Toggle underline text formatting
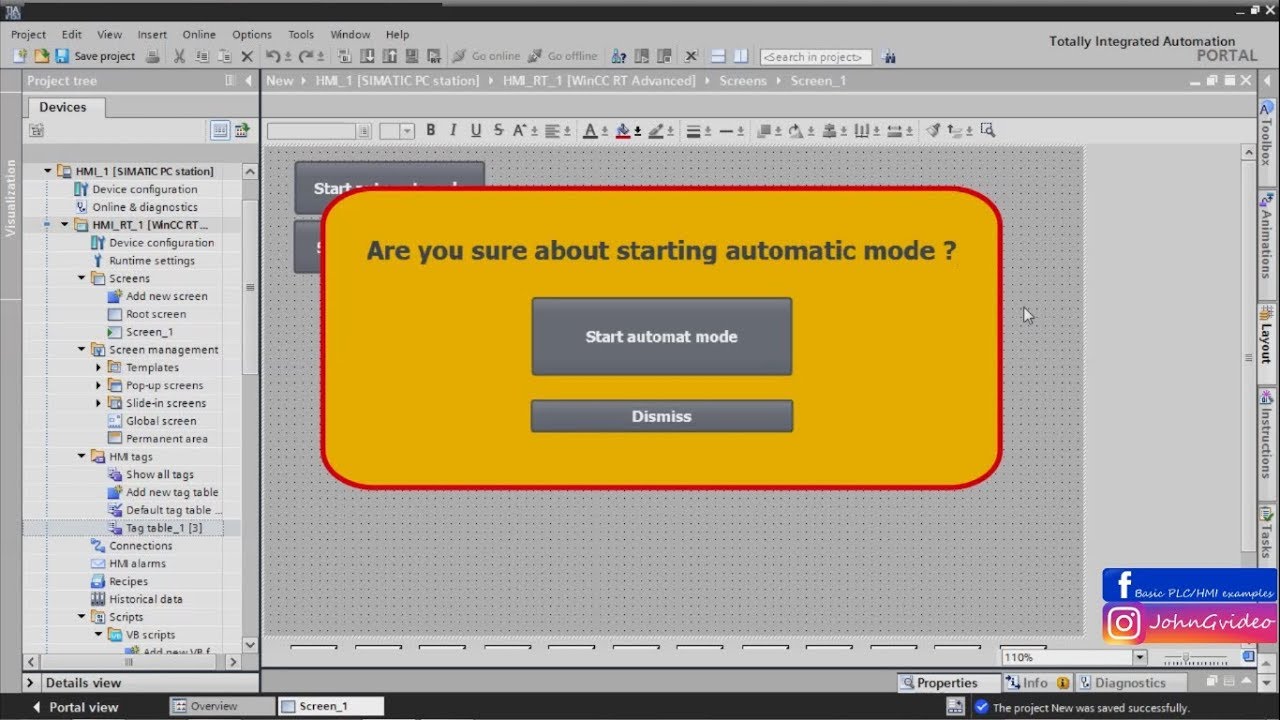This screenshot has height=720, width=1280. click(x=476, y=130)
